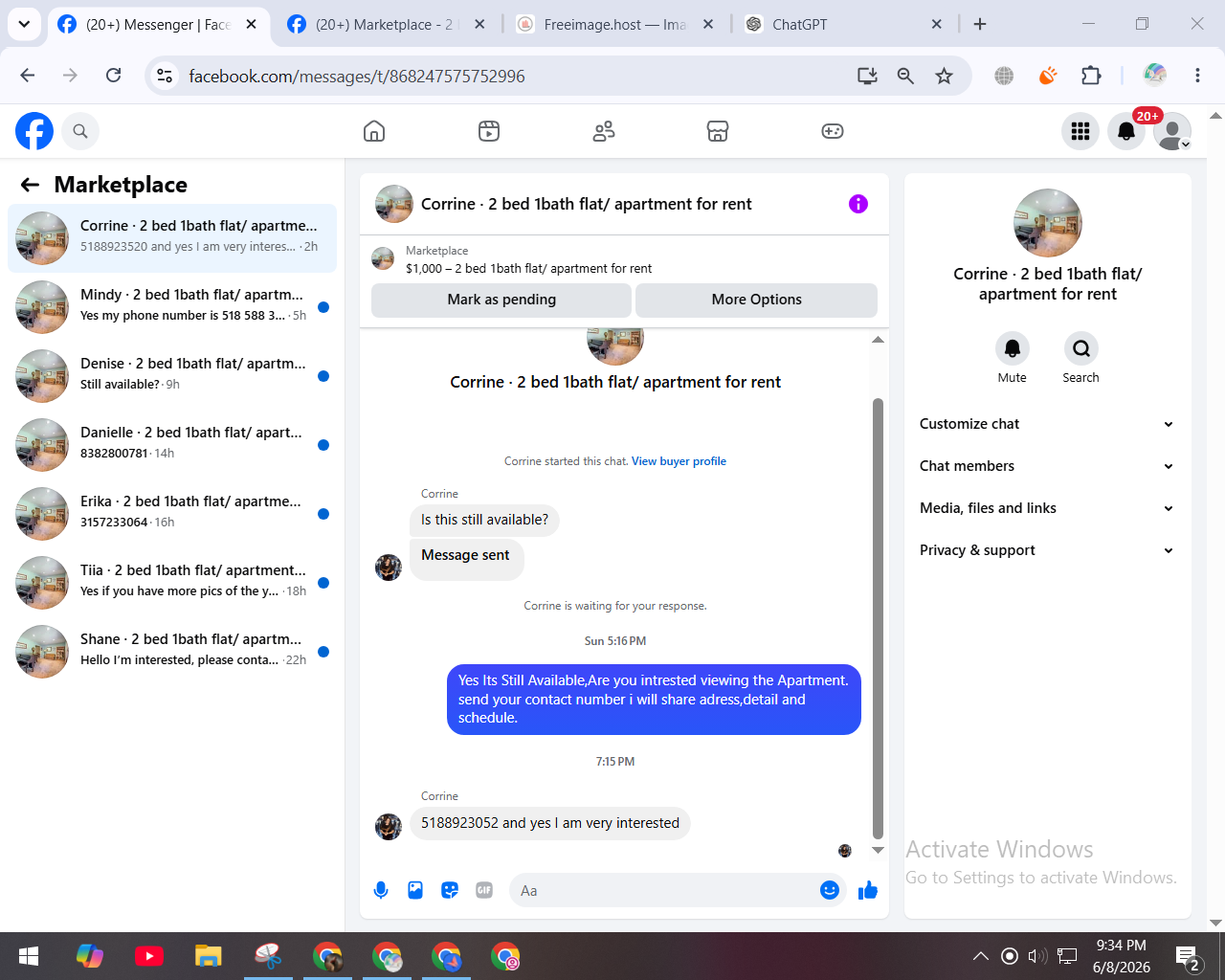Viewport: 1225px width, 980px height.
Task: Open Tiia's conversation in the list
Action: [x=172, y=583]
